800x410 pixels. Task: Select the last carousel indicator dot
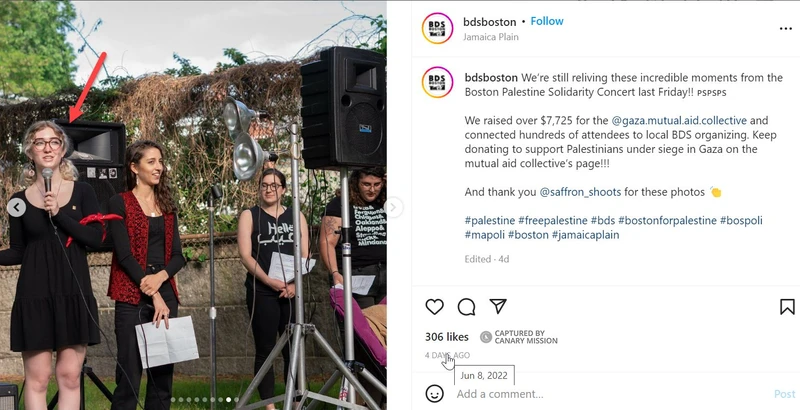pyautogui.click(x=237, y=400)
